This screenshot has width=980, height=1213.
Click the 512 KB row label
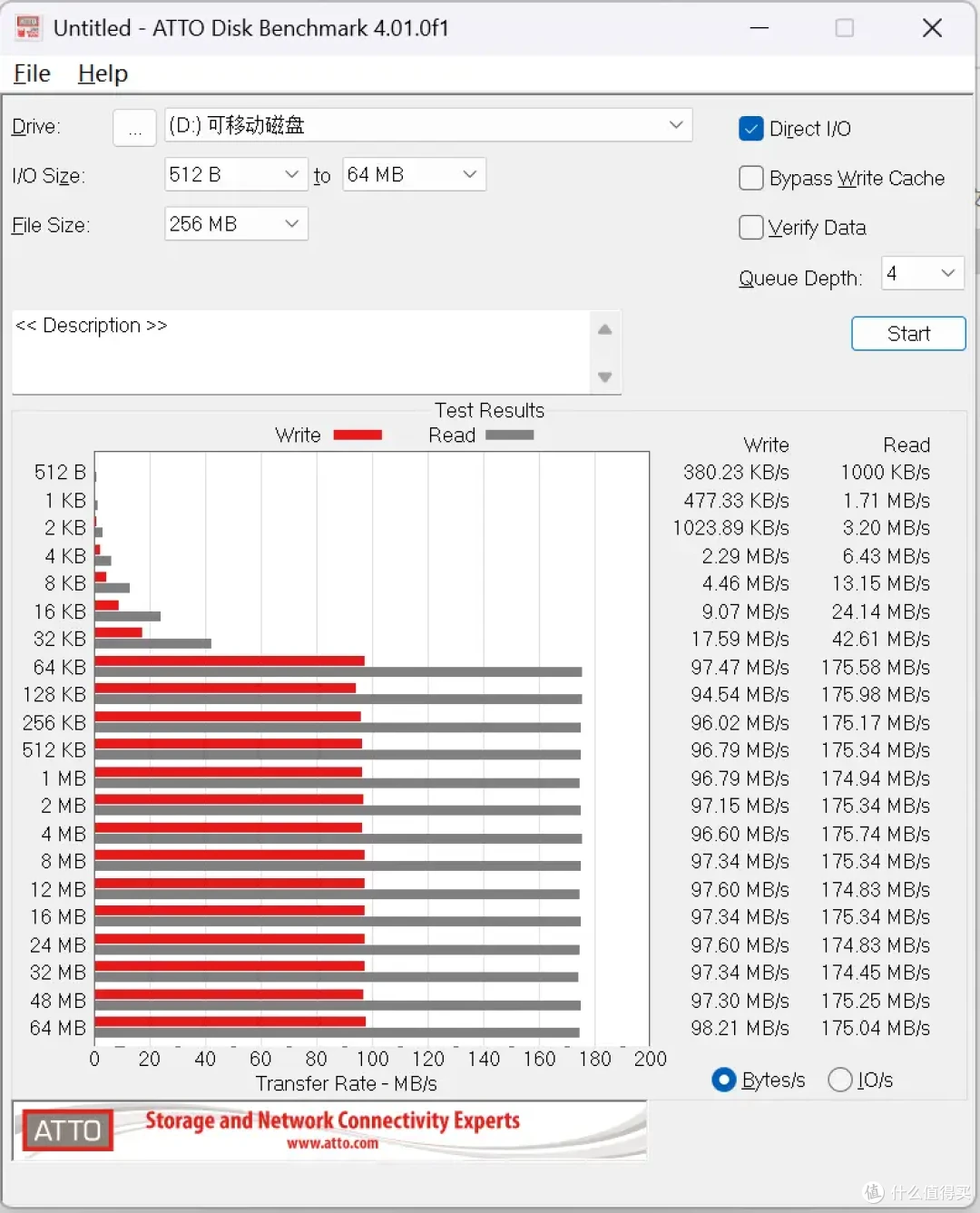click(54, 750)
